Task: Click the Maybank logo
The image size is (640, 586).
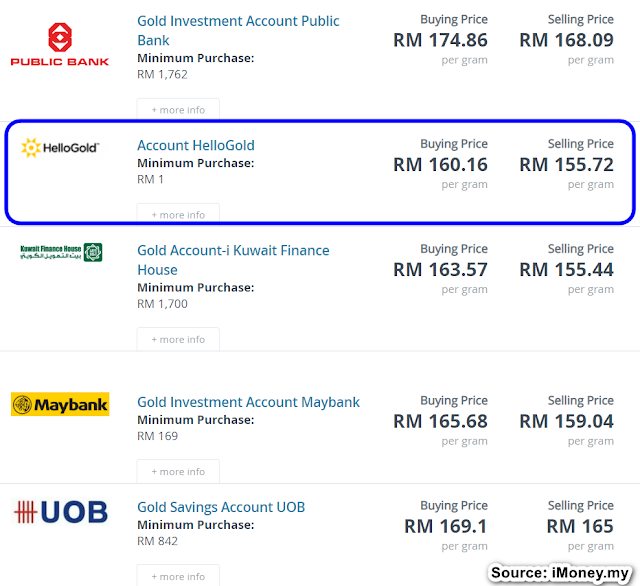Action: pos(60,404)
